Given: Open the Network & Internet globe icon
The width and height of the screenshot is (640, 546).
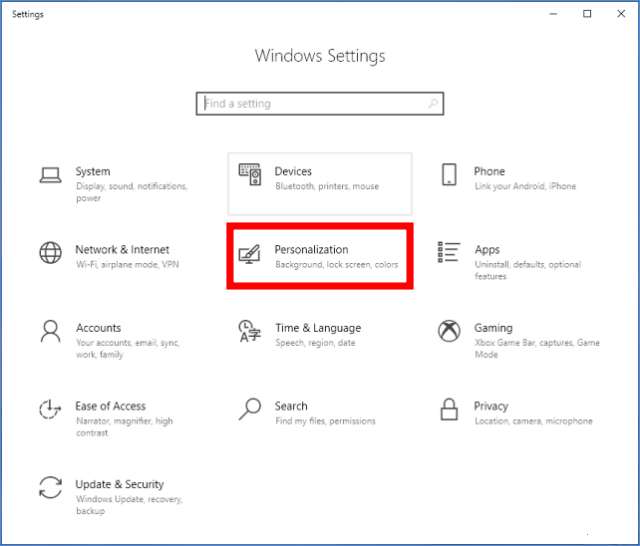Looking at the screenshot, I should 51,253.
